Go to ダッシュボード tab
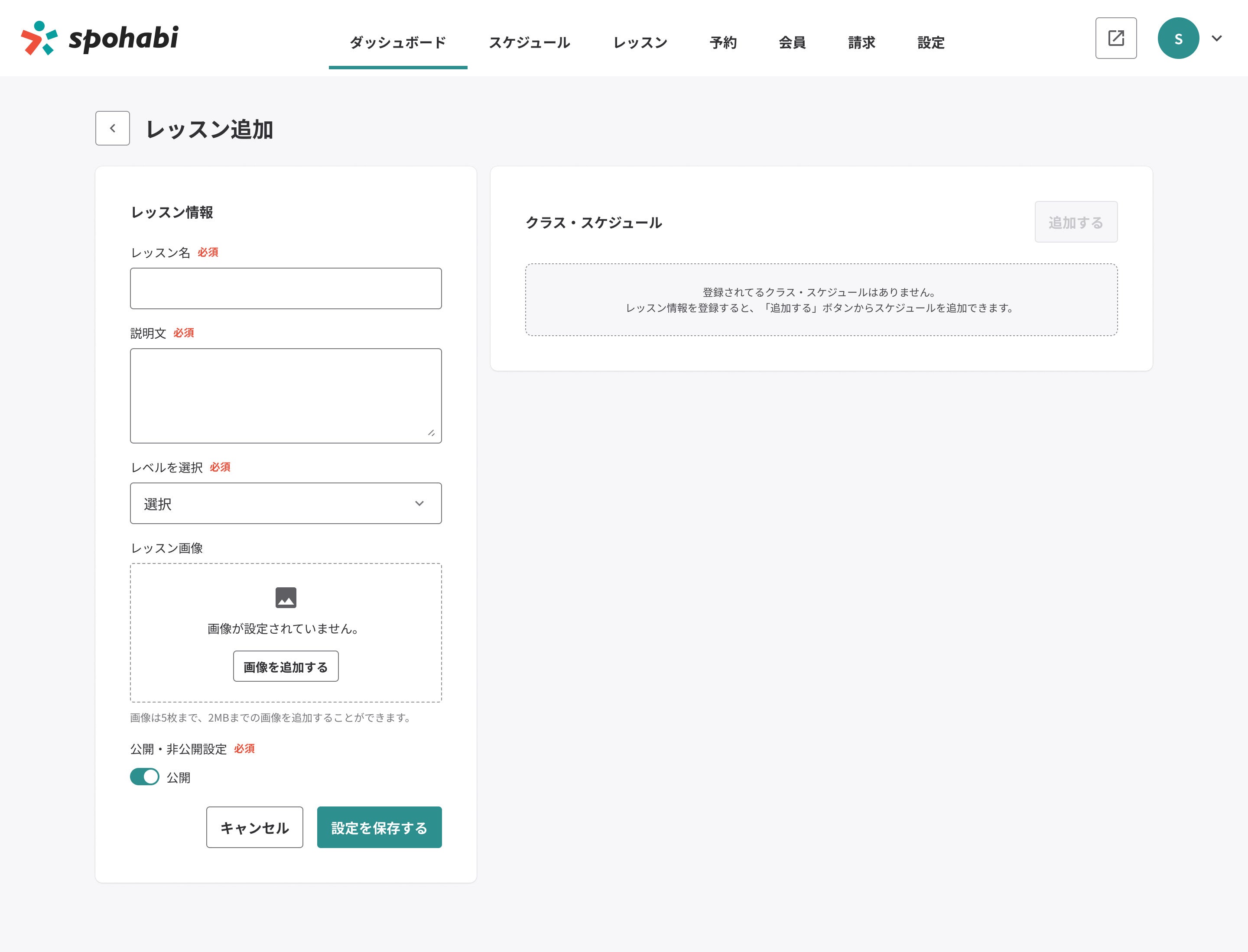The height and width of the screenshot is (952, 1248). click(x=397, y=42)
